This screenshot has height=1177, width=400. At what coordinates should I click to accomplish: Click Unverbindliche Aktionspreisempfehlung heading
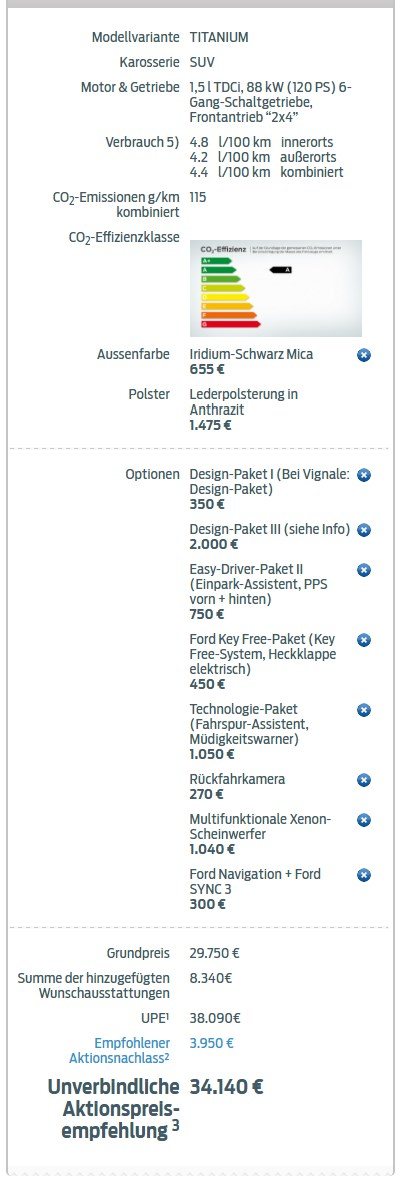(114, 1109)
